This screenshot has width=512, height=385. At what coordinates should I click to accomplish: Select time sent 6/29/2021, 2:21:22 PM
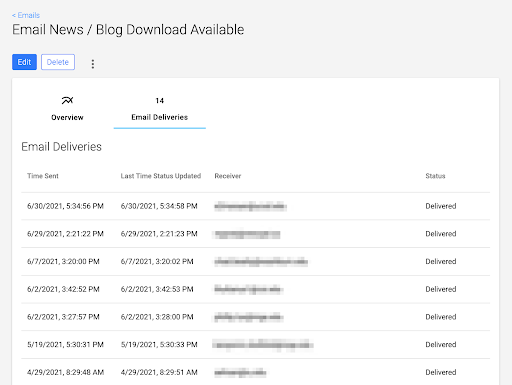click(x=65, y=234)
